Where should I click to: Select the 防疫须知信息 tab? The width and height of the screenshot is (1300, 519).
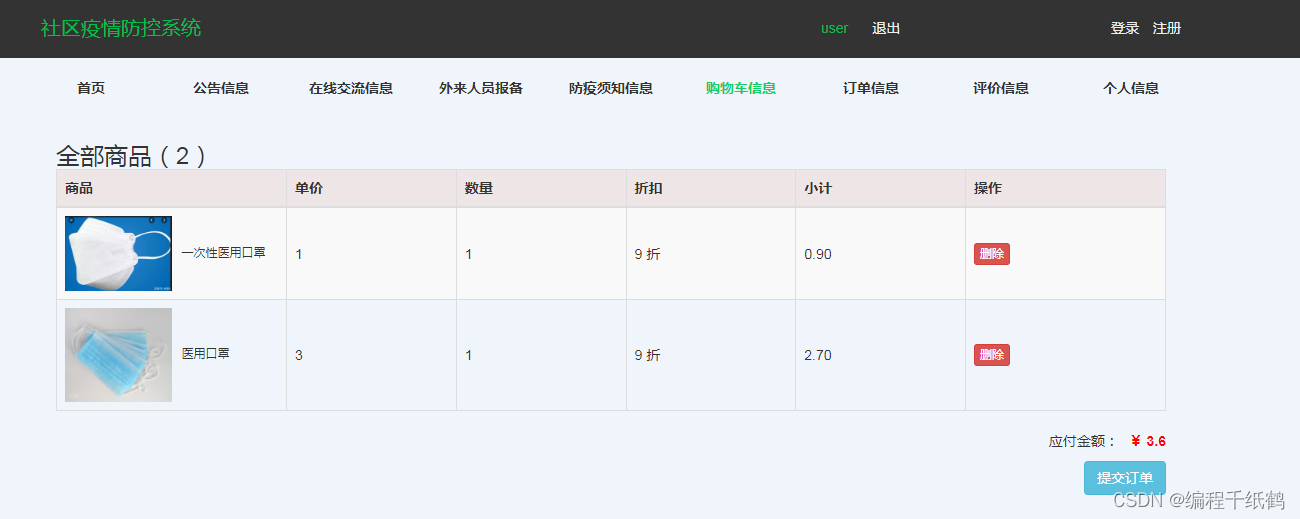611,88
